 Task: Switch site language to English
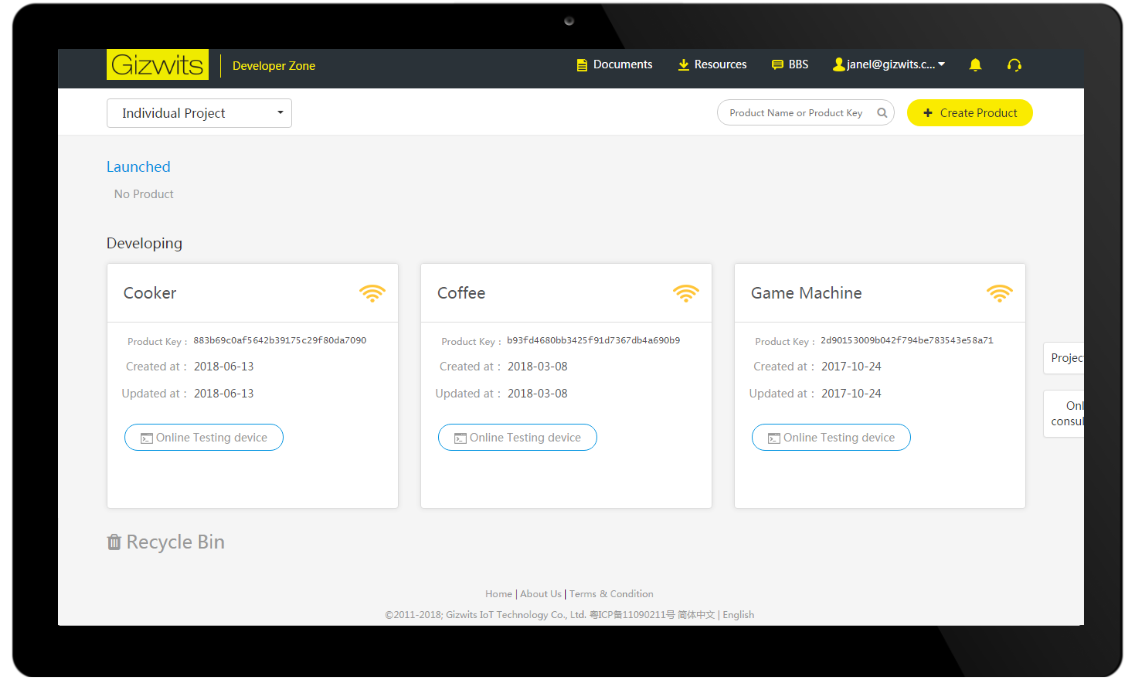pyautogui.click(x=738, y=614)
